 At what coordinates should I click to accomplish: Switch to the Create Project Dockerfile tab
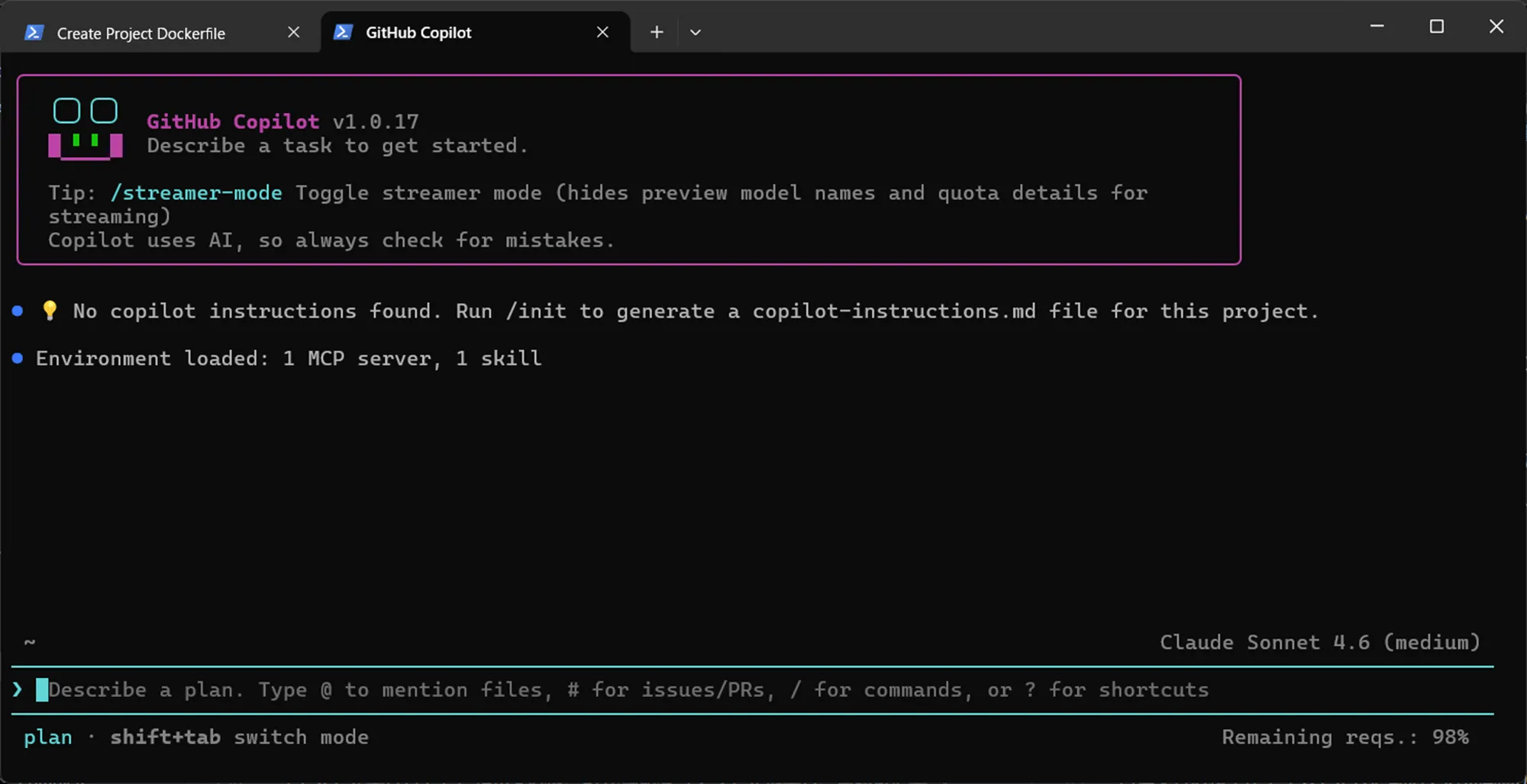click(160, 32)
